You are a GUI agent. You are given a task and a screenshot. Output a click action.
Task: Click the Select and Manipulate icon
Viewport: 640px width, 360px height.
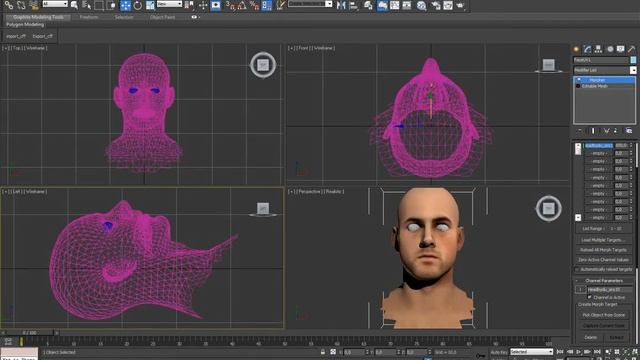[x=203, y=5]
